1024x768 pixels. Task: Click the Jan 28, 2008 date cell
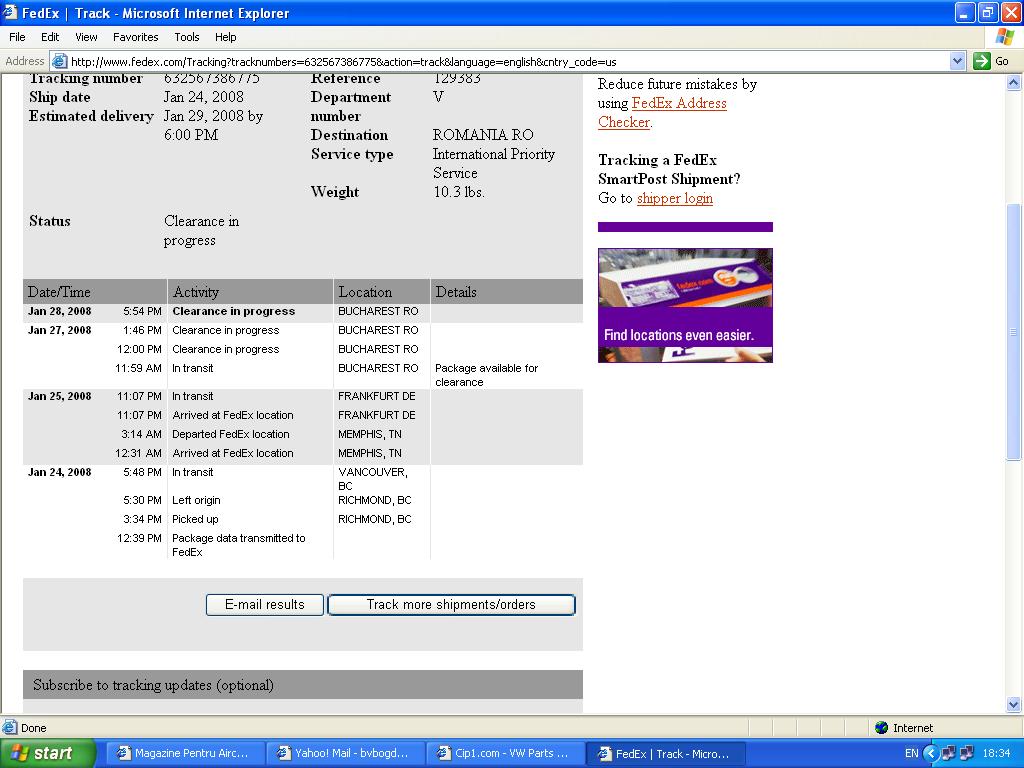(x=59, y=312)
